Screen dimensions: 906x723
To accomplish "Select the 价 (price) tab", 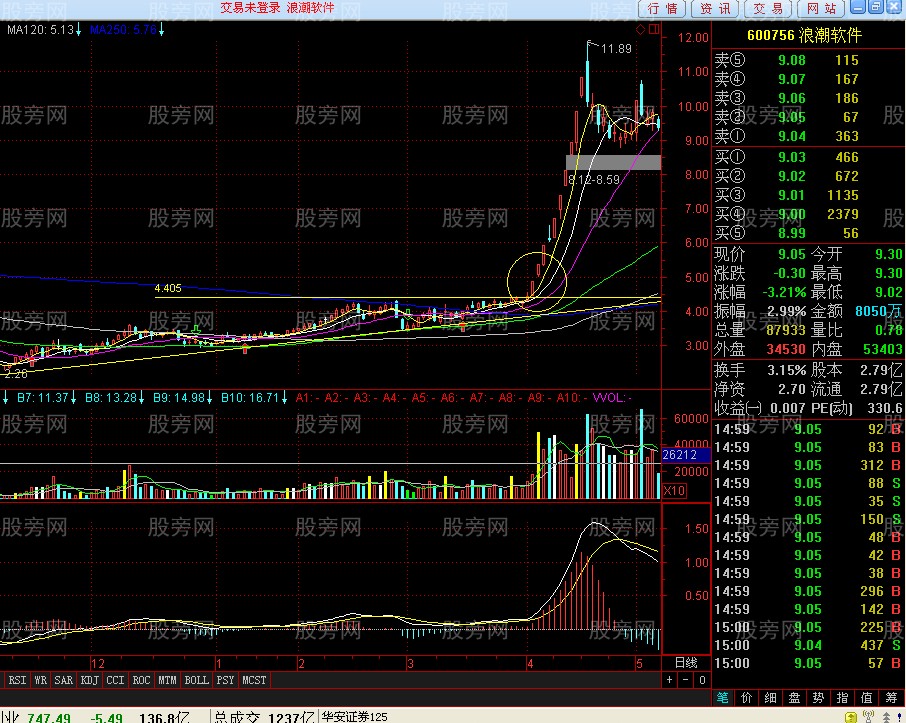I will [747, 698].
